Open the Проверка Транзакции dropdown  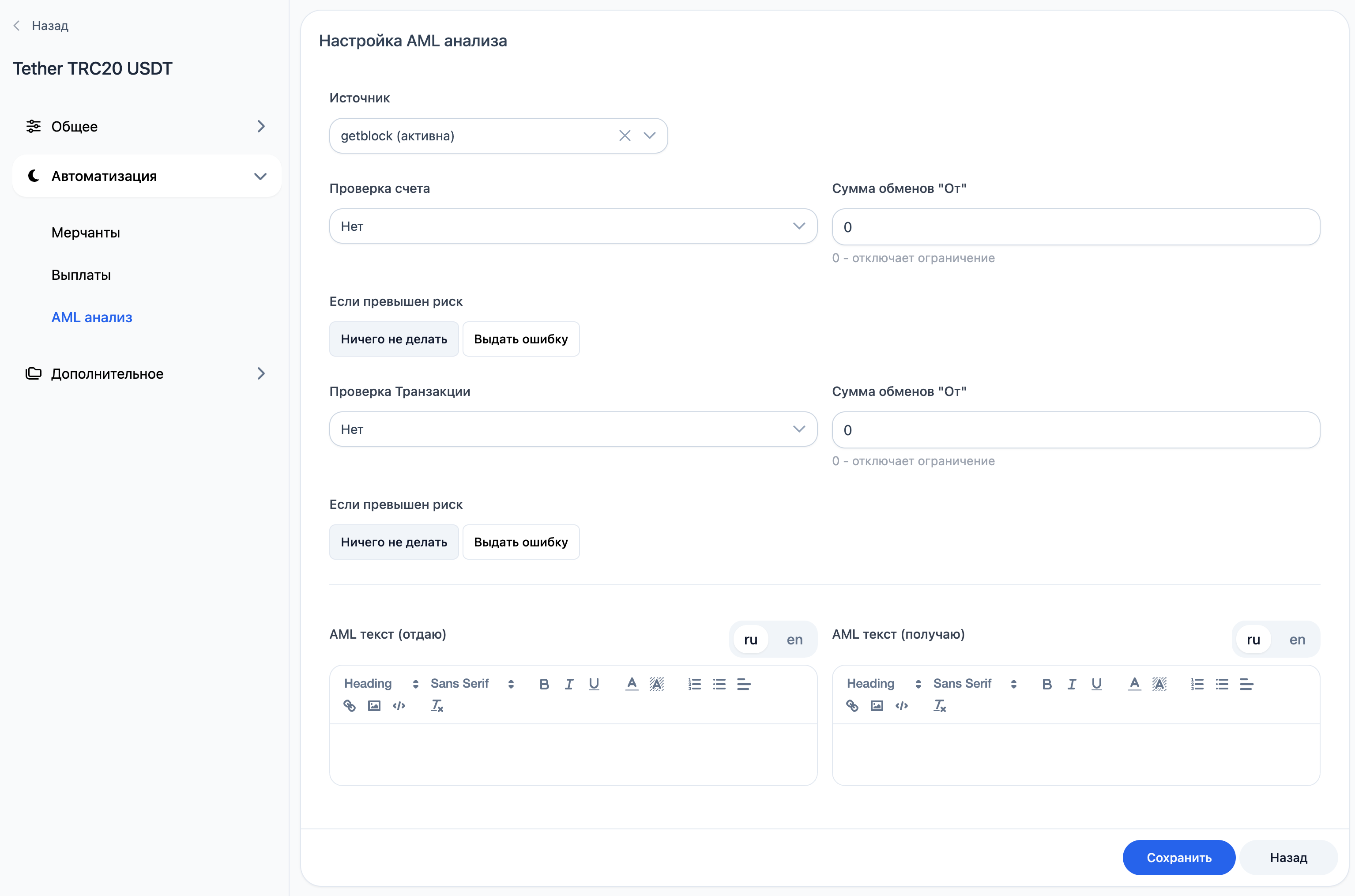tap(573, 429)
